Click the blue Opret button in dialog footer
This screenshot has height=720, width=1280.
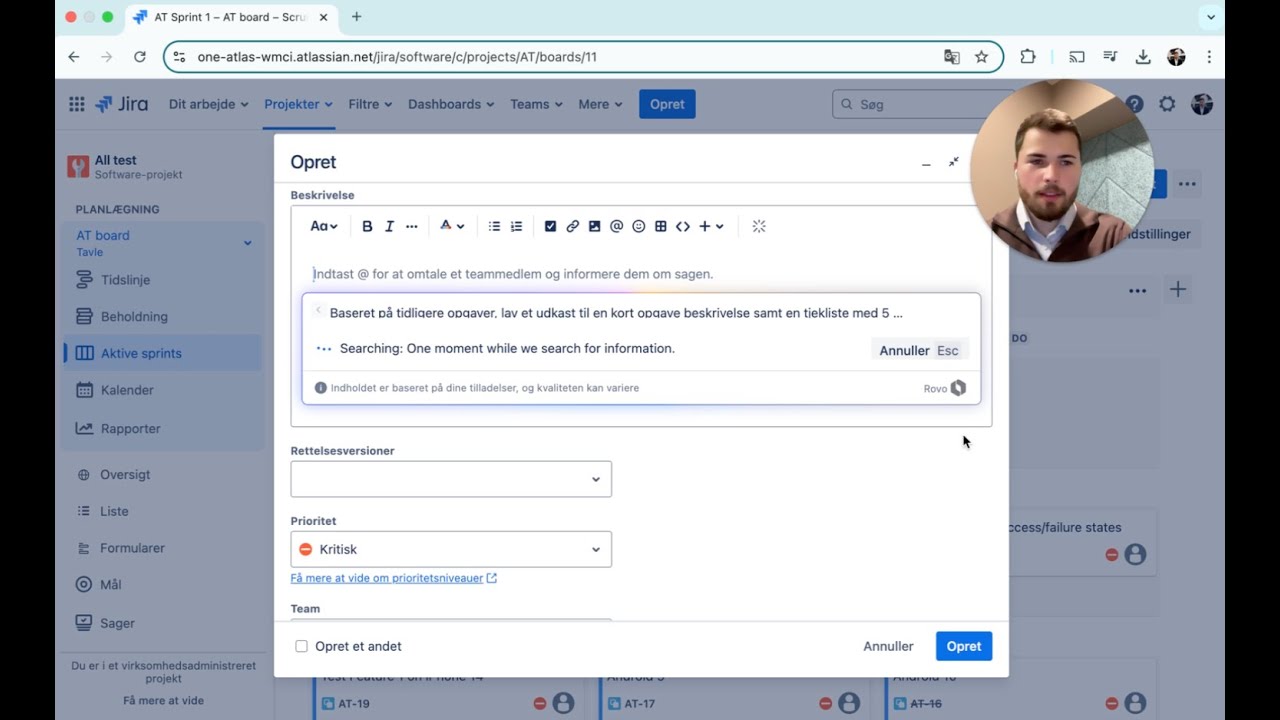point(964,646)
